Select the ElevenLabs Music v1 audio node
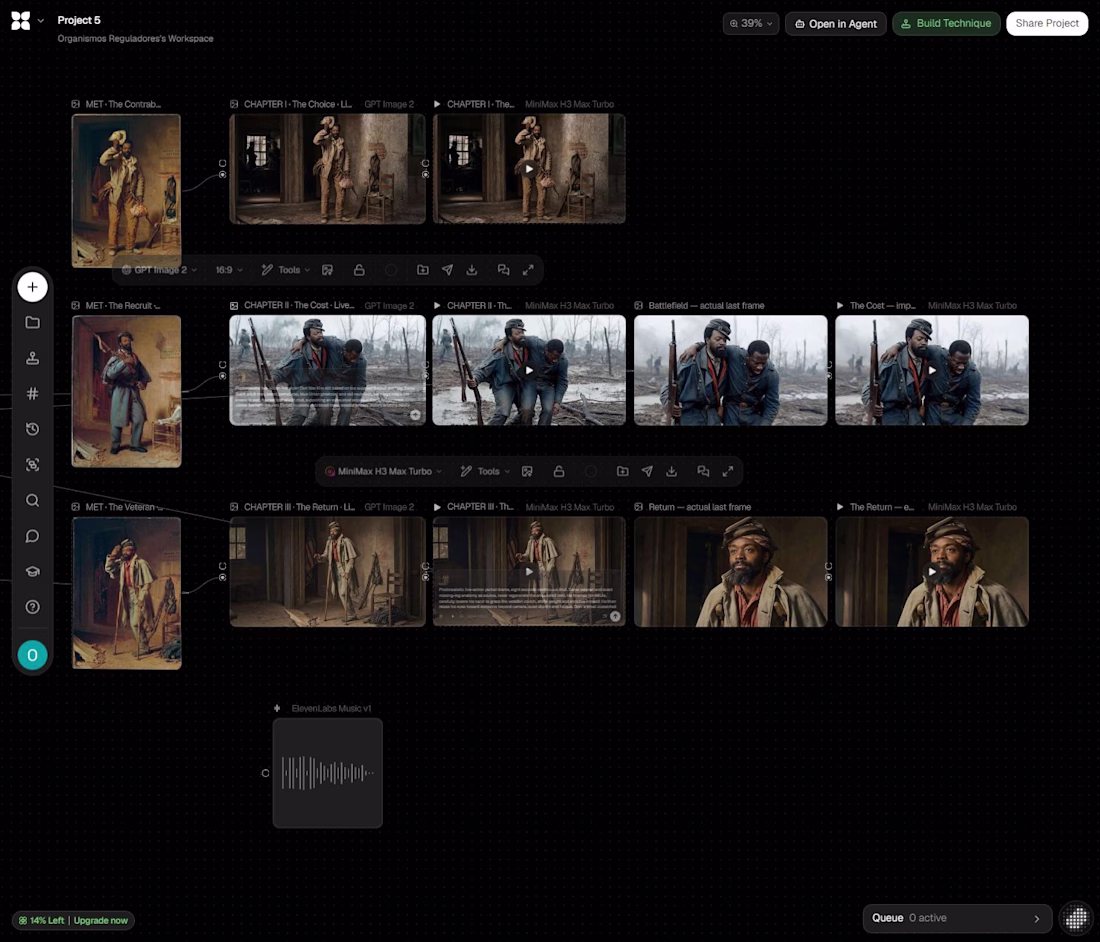The image size is (1100, 942). [x=328, y=773]
